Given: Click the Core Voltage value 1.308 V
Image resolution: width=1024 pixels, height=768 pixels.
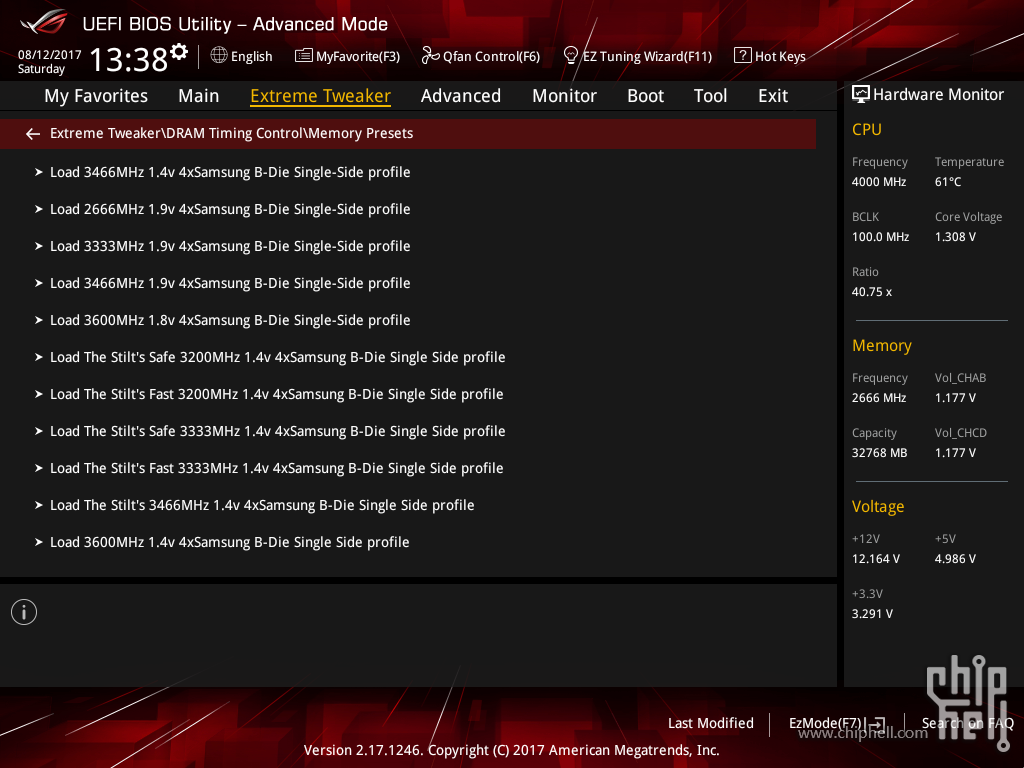Looking at the screenshot, I should (955, 237).
